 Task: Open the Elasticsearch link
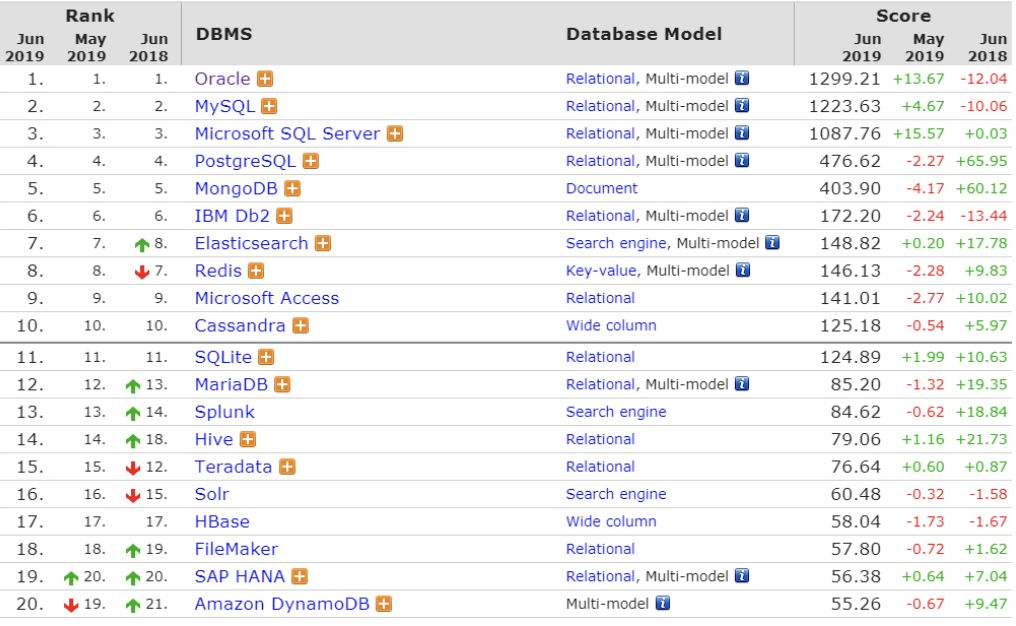[251, 244]
